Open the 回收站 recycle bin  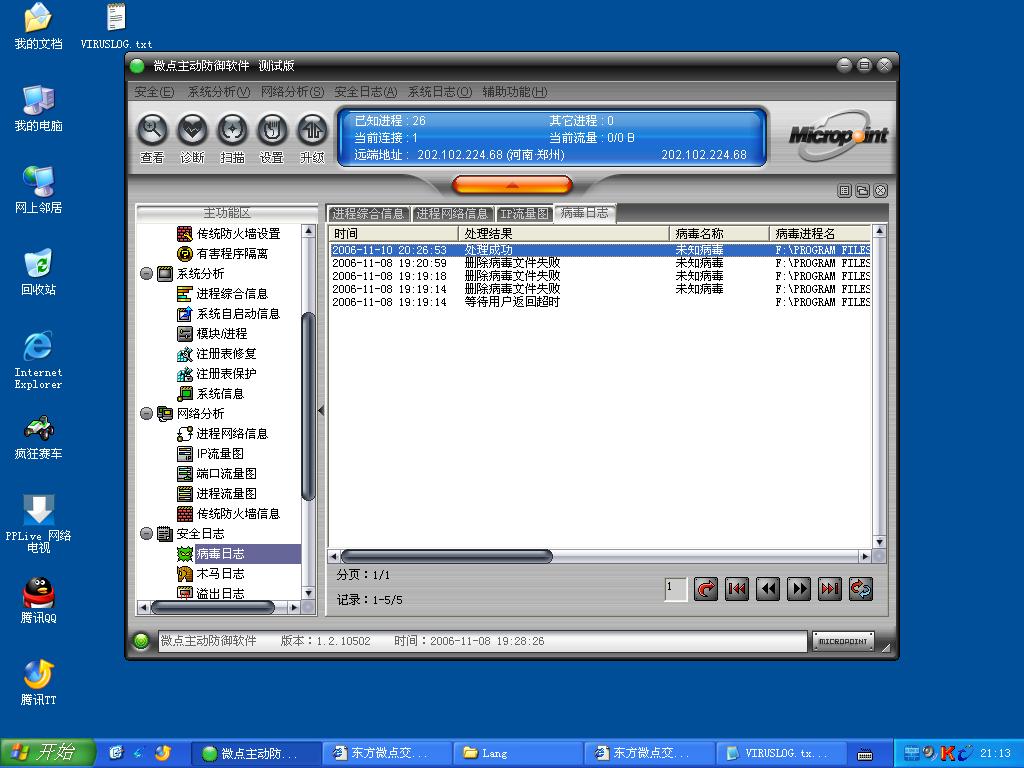click(x=39, y=272)
